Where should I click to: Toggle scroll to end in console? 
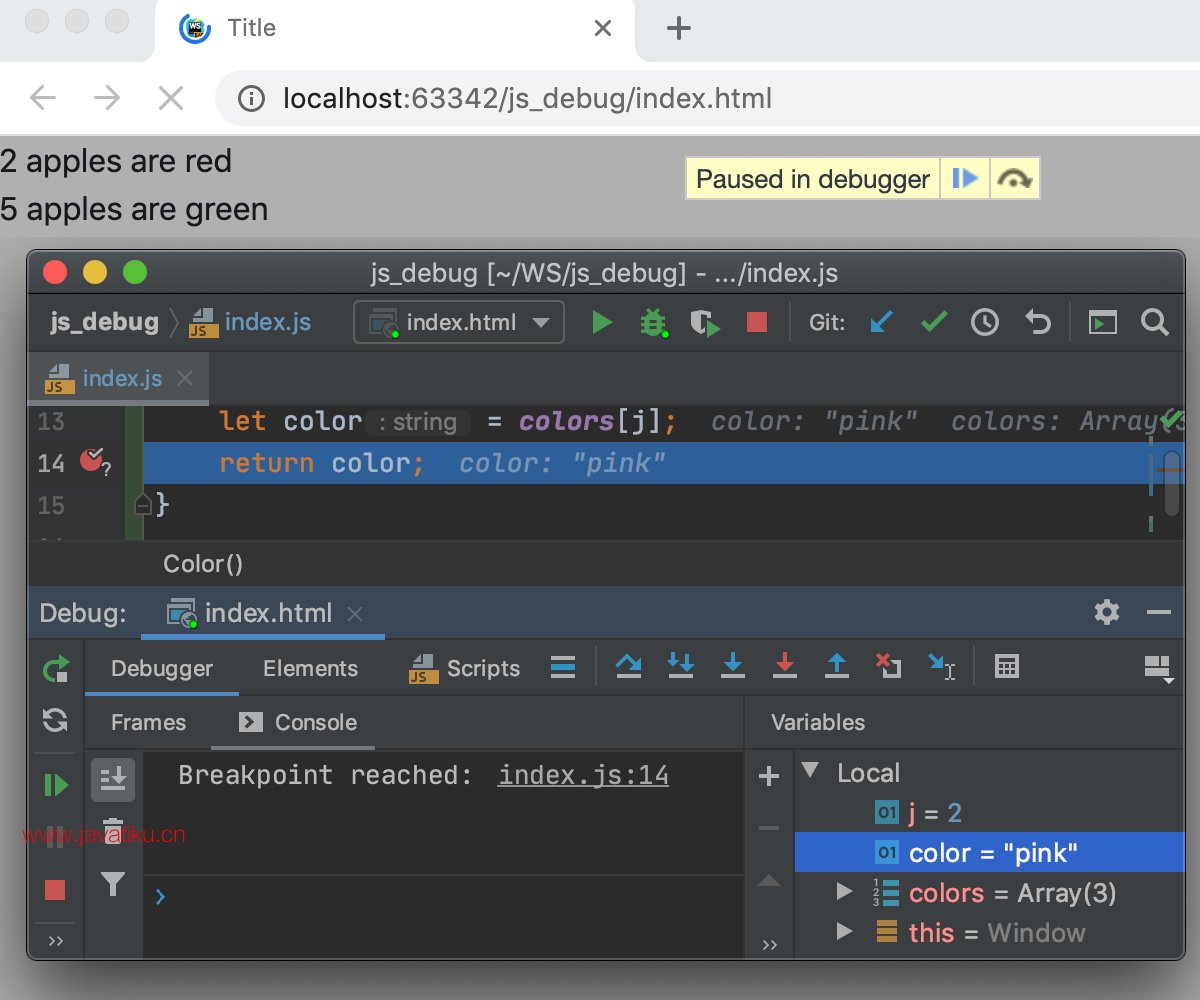(x=113, y=778)
